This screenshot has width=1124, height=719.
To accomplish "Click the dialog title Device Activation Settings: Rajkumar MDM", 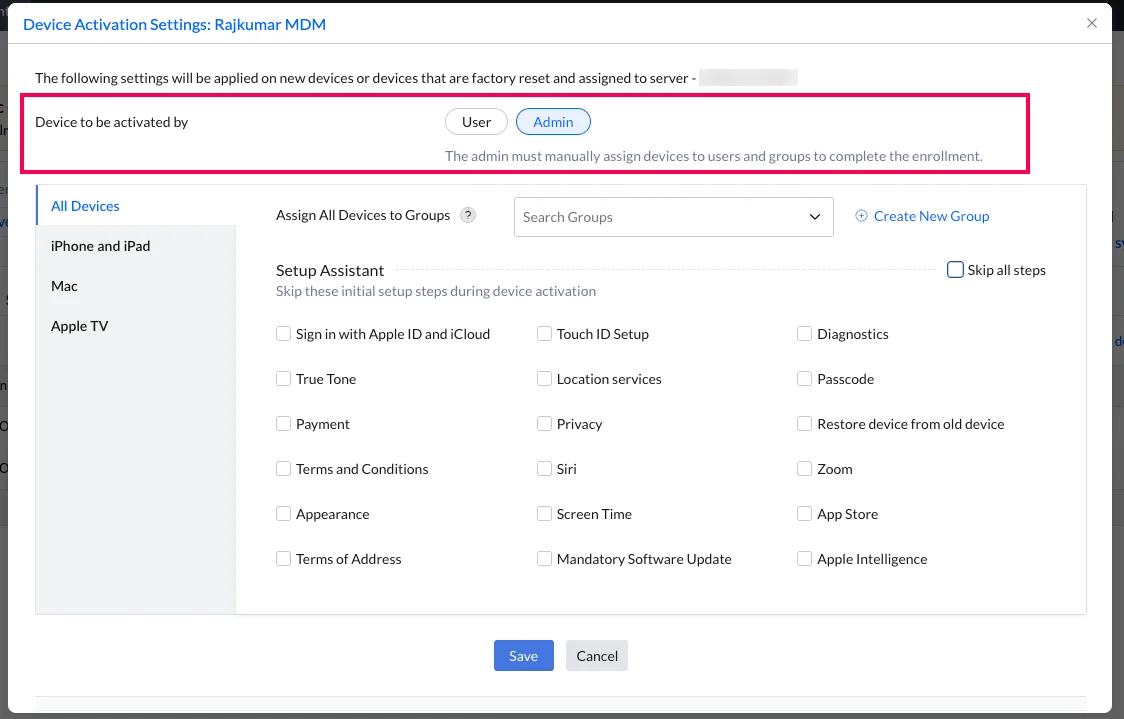I will [174, 24].
